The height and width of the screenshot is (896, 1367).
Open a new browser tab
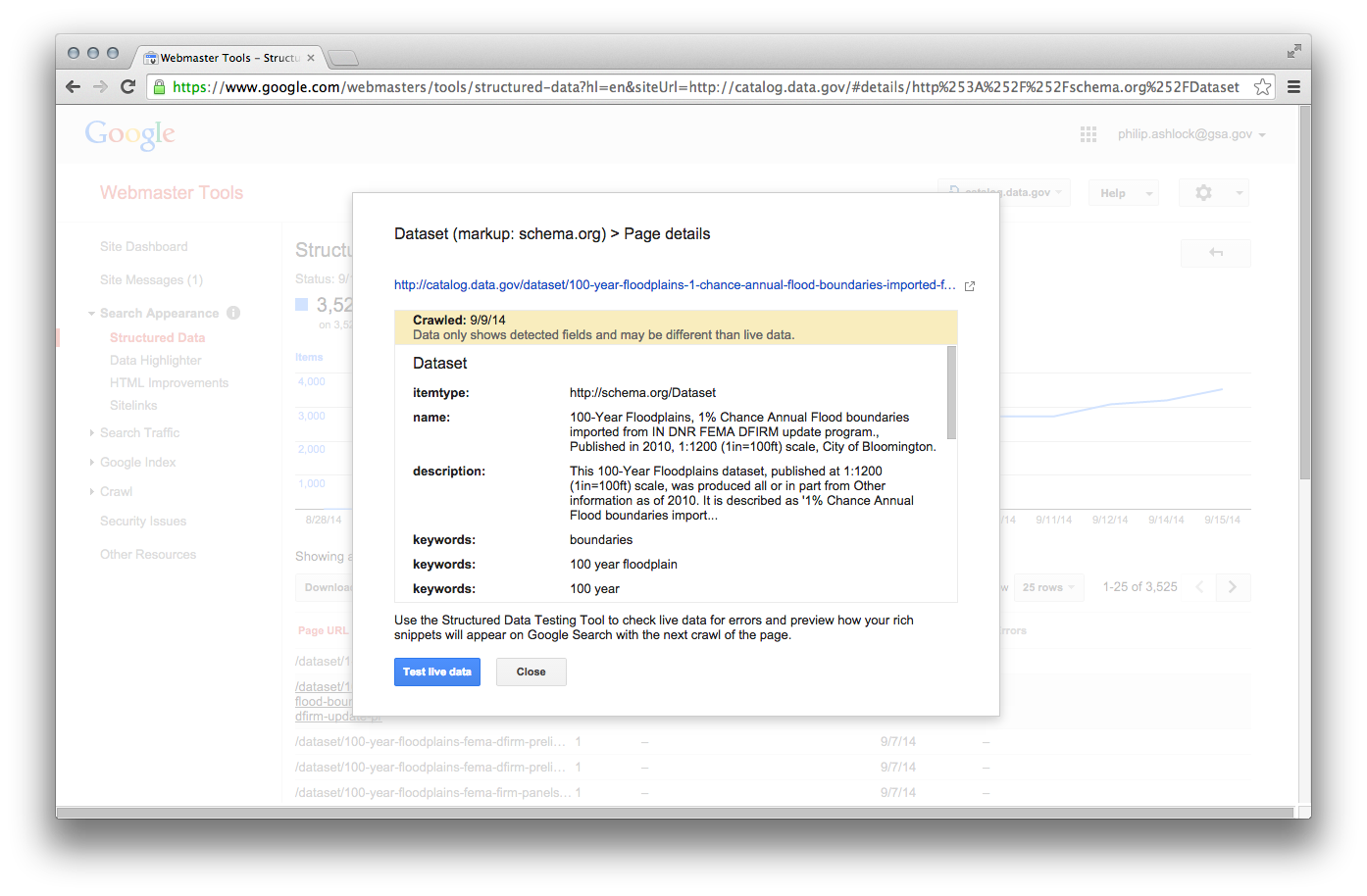pyautogui.click(x=342, y=58)
